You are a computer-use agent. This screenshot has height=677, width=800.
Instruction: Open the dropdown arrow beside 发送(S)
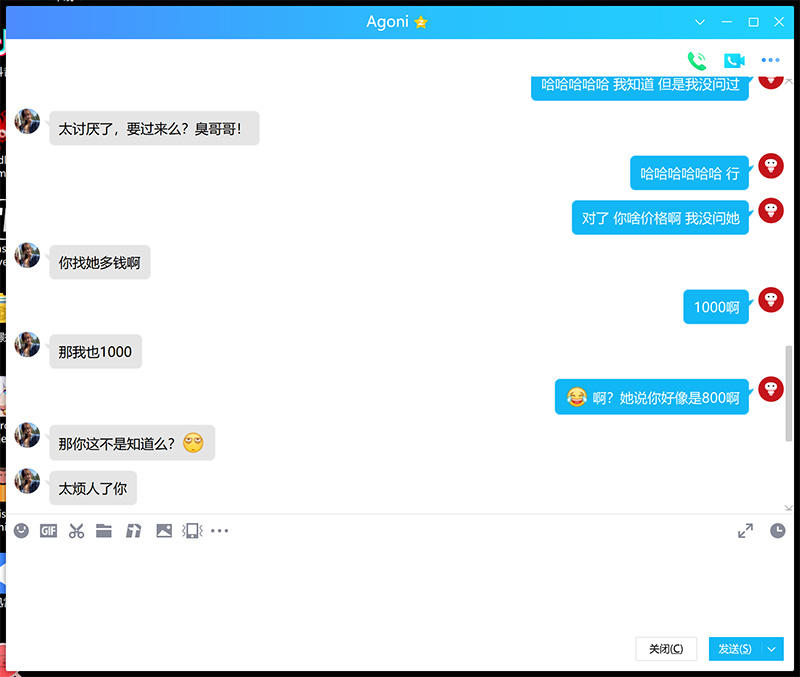pos(772,649)
